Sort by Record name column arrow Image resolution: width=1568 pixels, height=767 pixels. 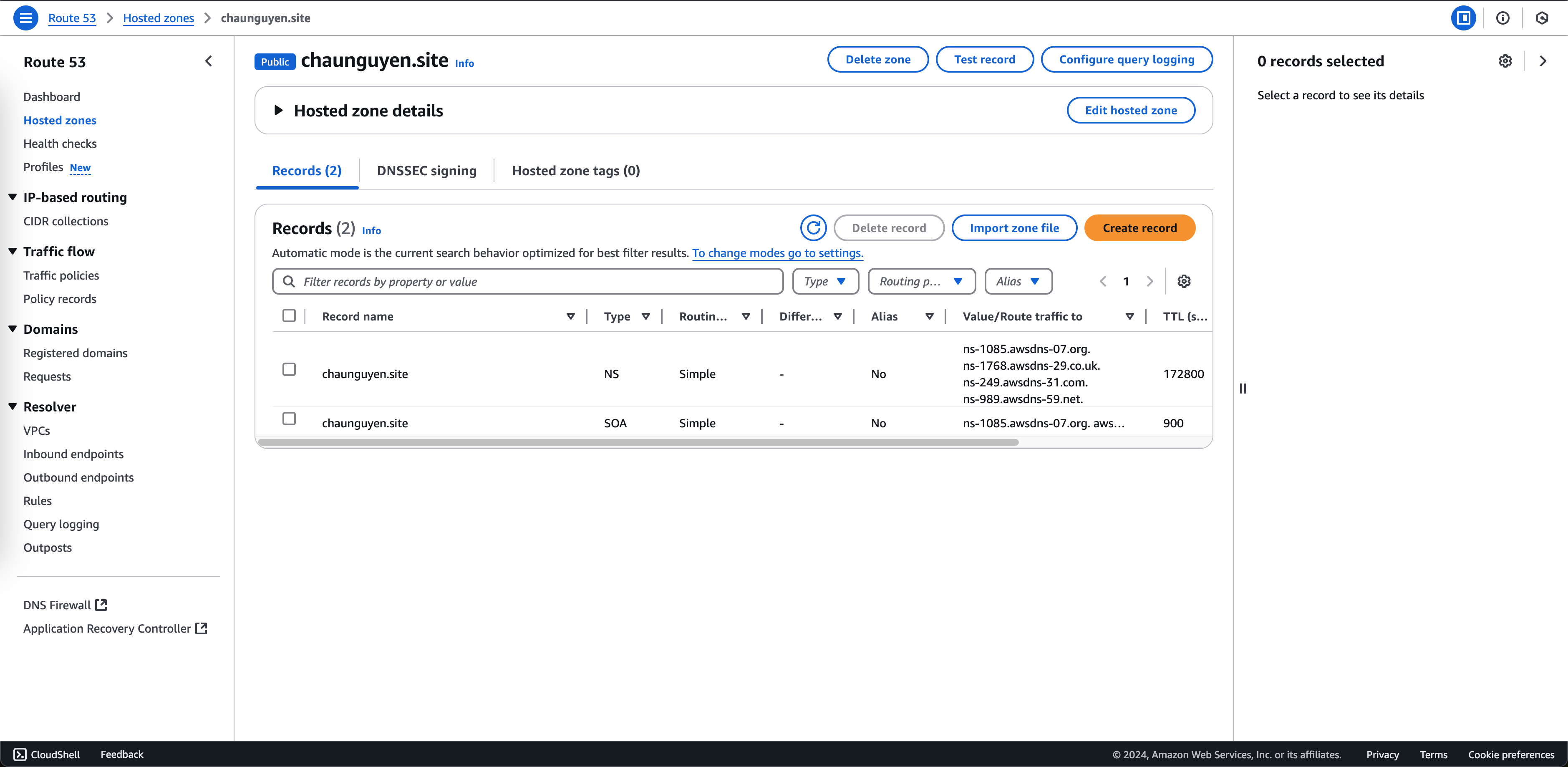click(x=570, y=316)
